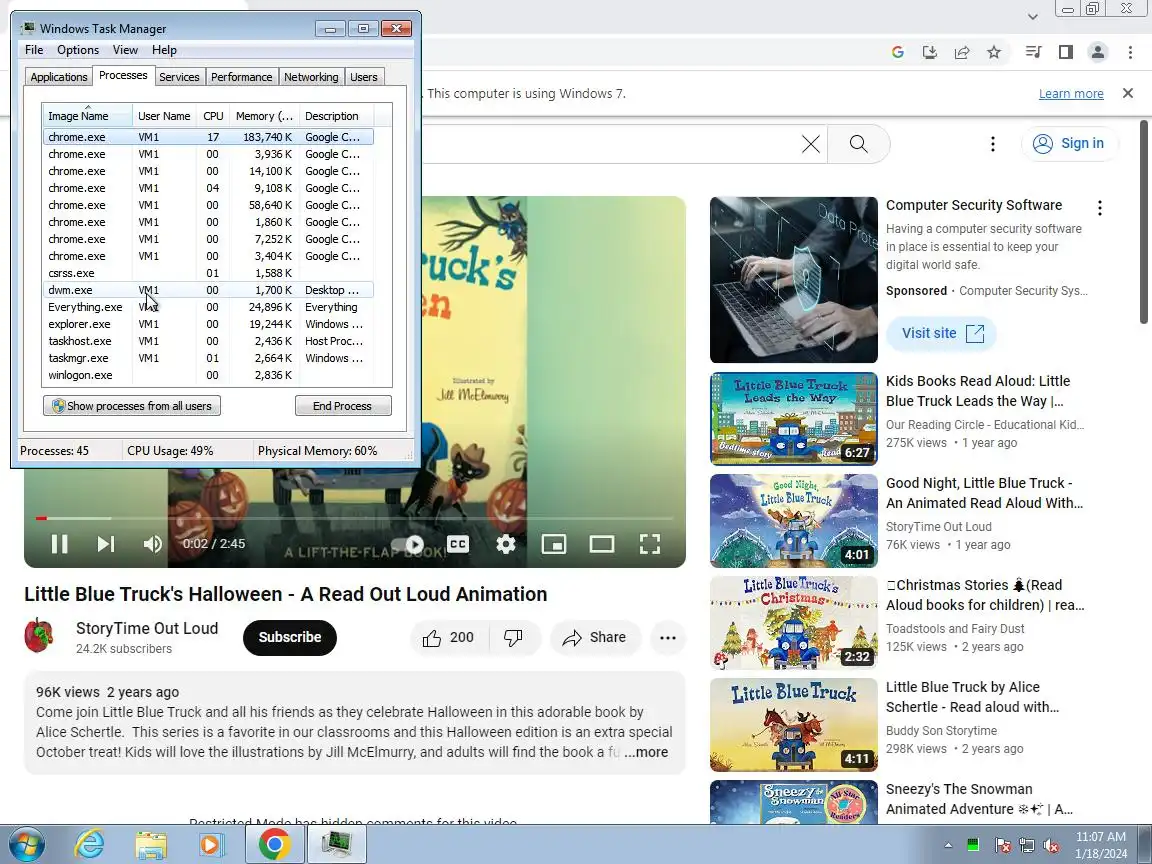Open Options menu in Task Manager
The height and width of the screenshot is (864, 1152).
[x=78, y=50]
